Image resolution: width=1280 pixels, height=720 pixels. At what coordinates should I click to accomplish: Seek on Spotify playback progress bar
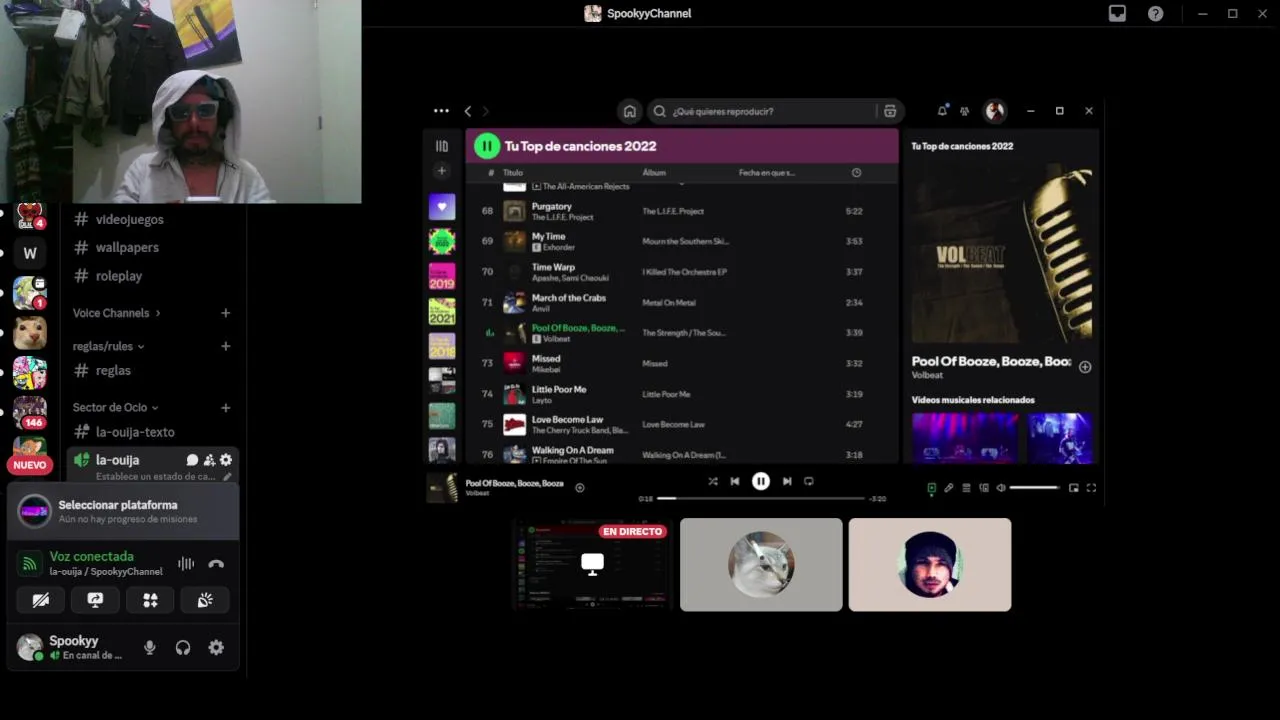pyautogui.click(x=761, y=498)
